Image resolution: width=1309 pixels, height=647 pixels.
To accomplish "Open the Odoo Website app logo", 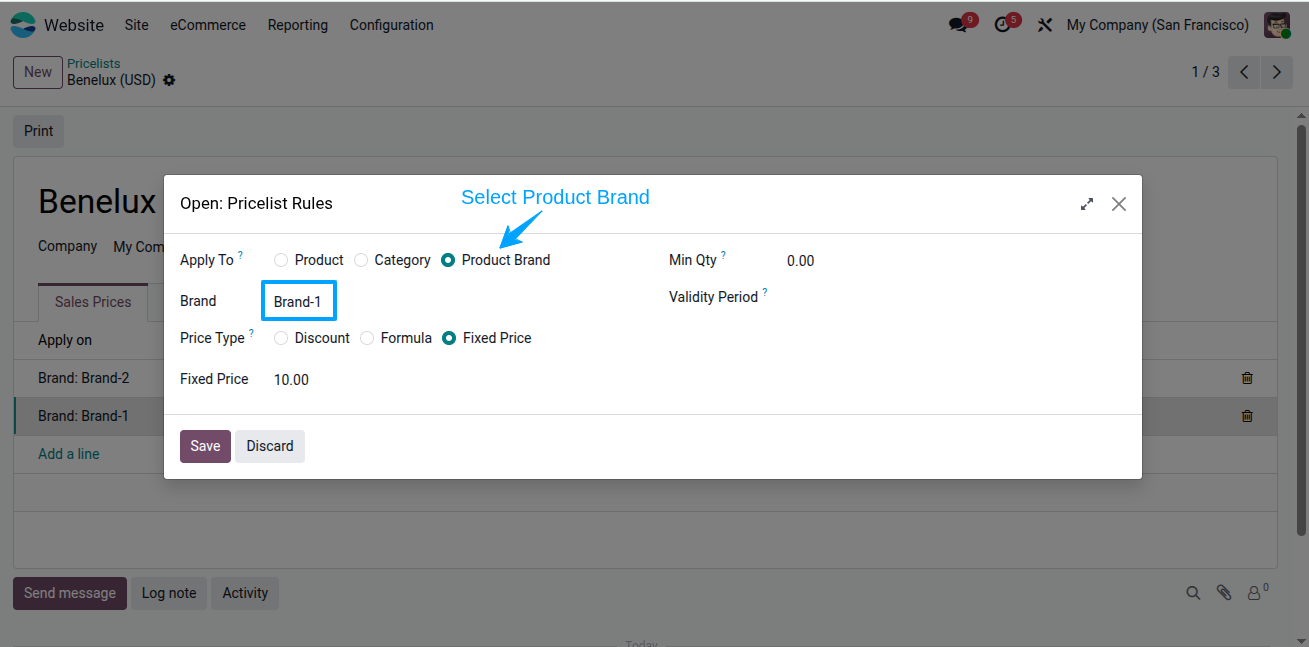I will coord(23,25).
